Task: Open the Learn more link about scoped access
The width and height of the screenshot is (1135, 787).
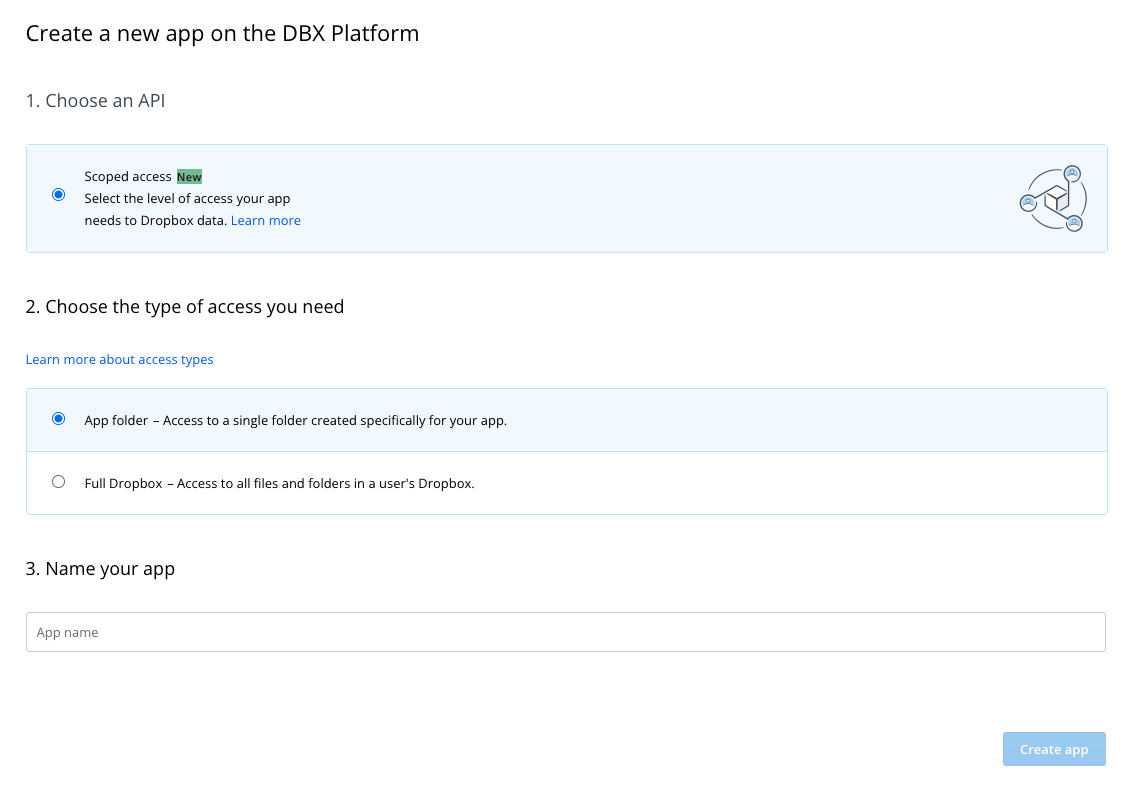Action: click(x=265, y=221)
